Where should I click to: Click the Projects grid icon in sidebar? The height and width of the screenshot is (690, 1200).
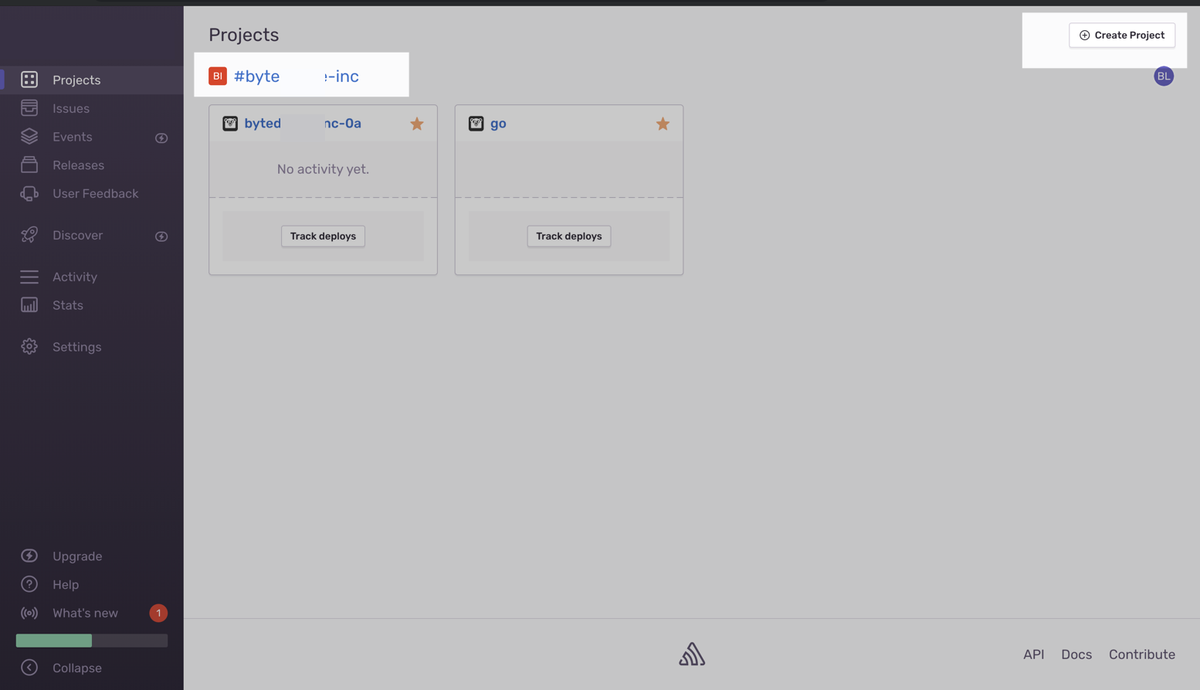29,80
